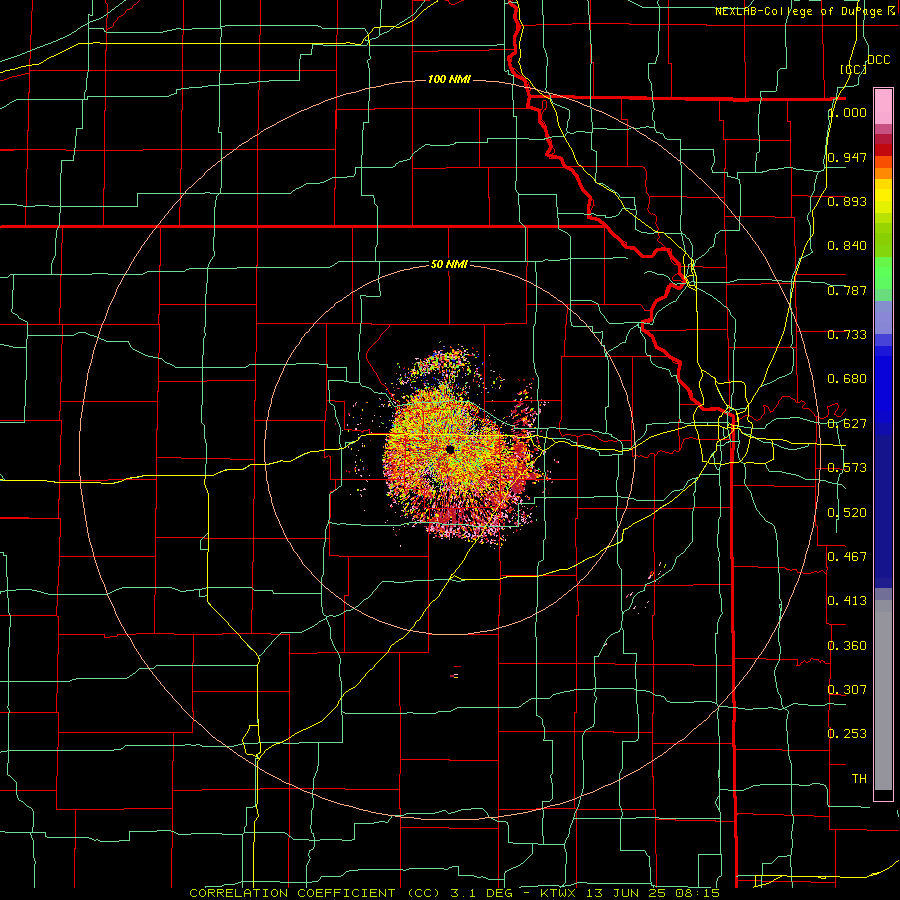Image resolution: width=900 pixels, height=900 pixels.
Task: Click the 0.840 scale value
Action: pyautogui.click(x=847, y=246)
